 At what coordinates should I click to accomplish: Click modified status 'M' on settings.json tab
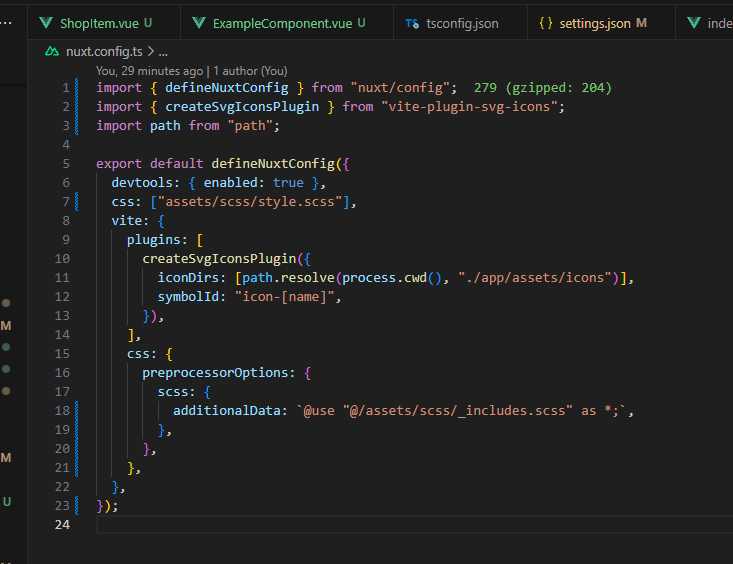(642, 23)
